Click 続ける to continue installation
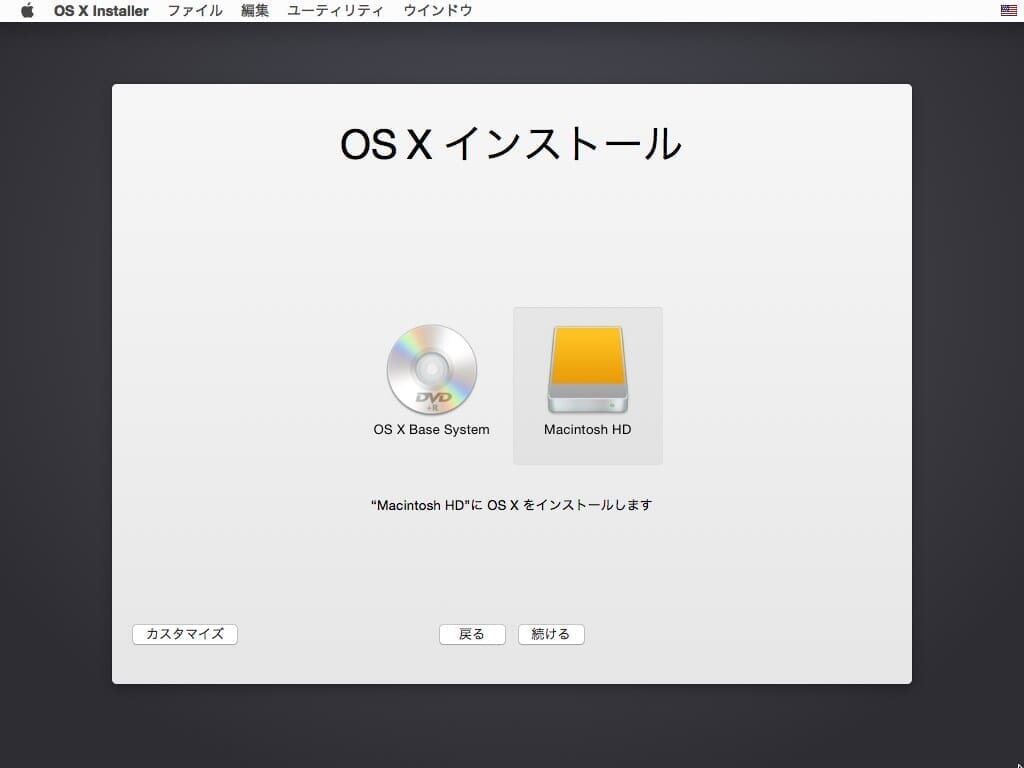This screenshot has width=1024, height=768. point(551,634)
